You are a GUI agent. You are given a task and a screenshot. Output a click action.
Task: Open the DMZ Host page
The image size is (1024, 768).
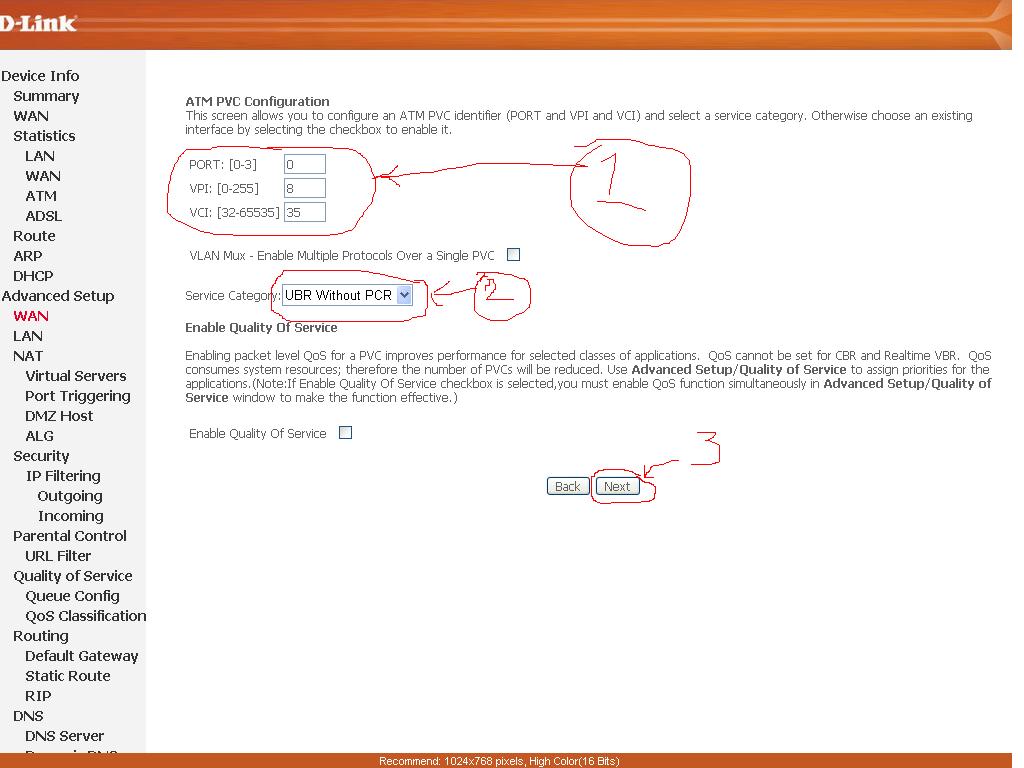(59, 416)
